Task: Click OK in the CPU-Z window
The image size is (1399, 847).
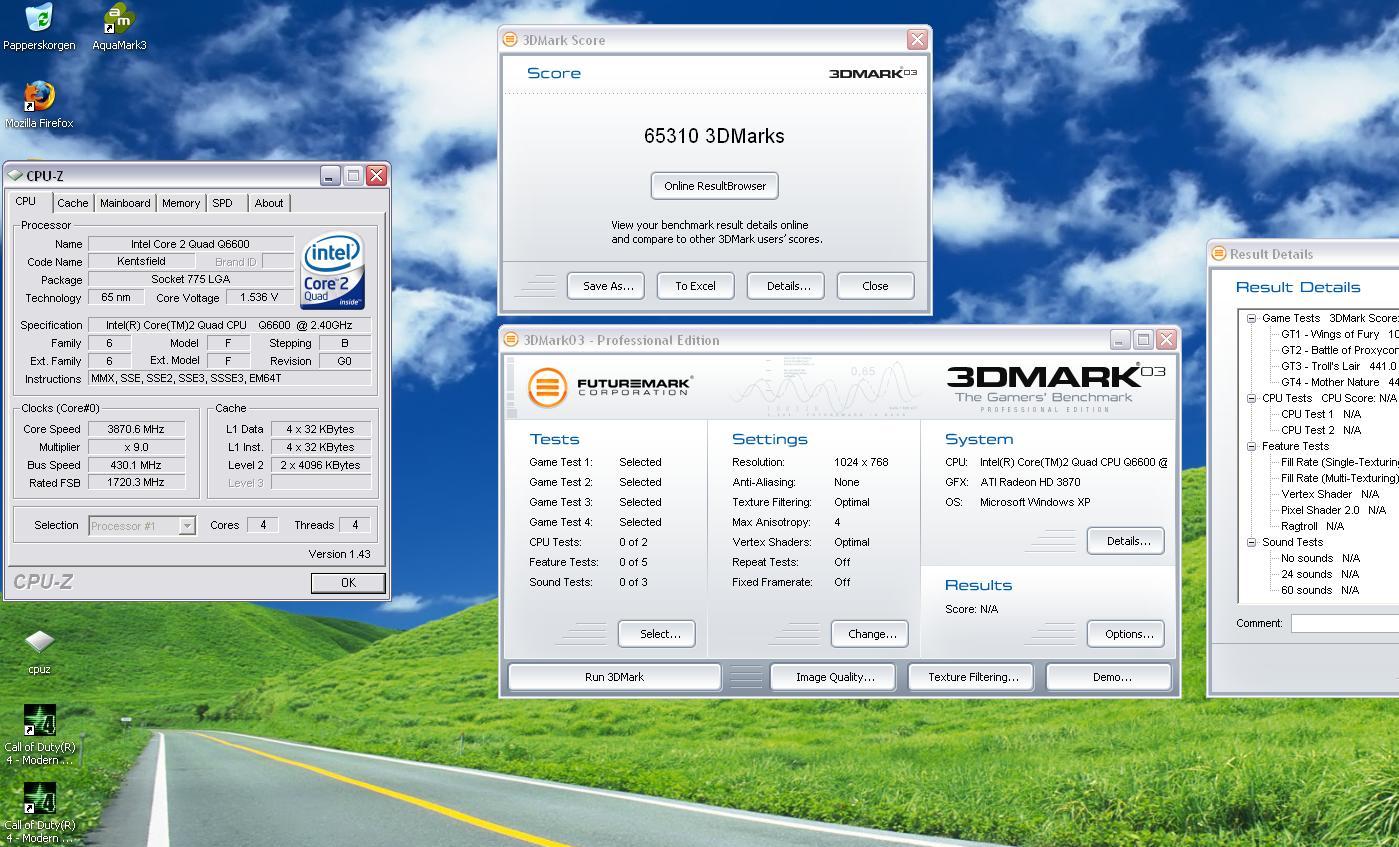Action: 348,582
